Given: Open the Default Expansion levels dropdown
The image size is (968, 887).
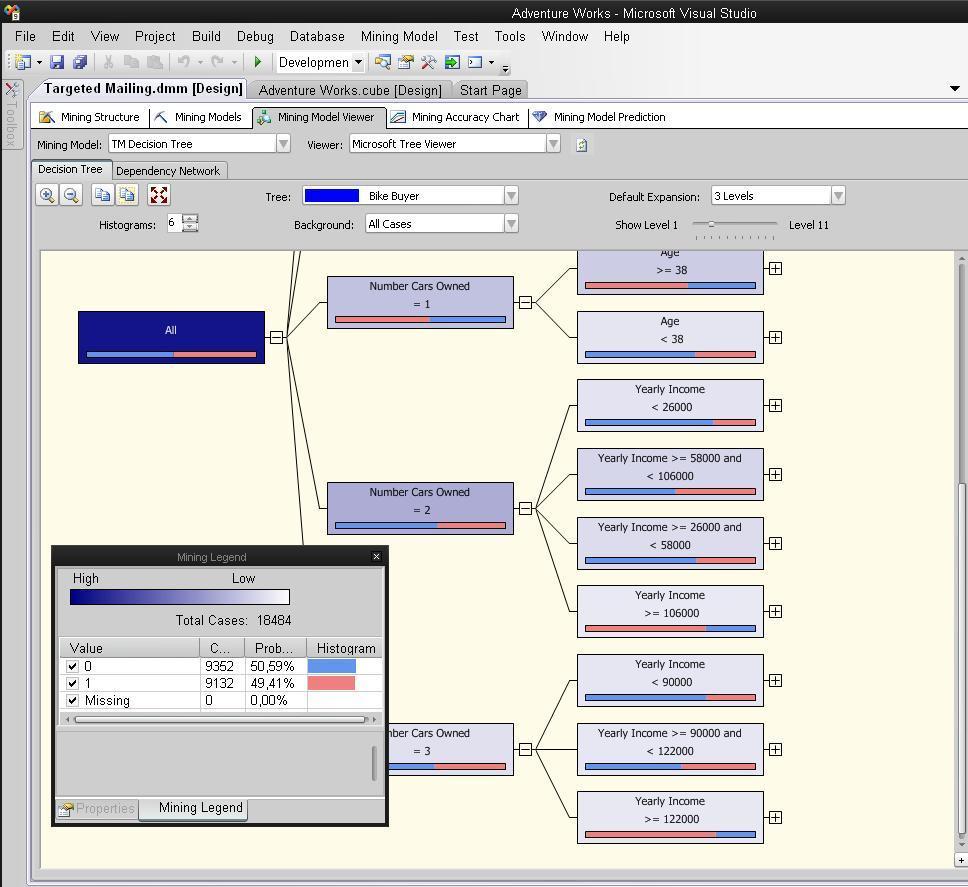Looking at the screenshot, I should (x=838, y=196).
